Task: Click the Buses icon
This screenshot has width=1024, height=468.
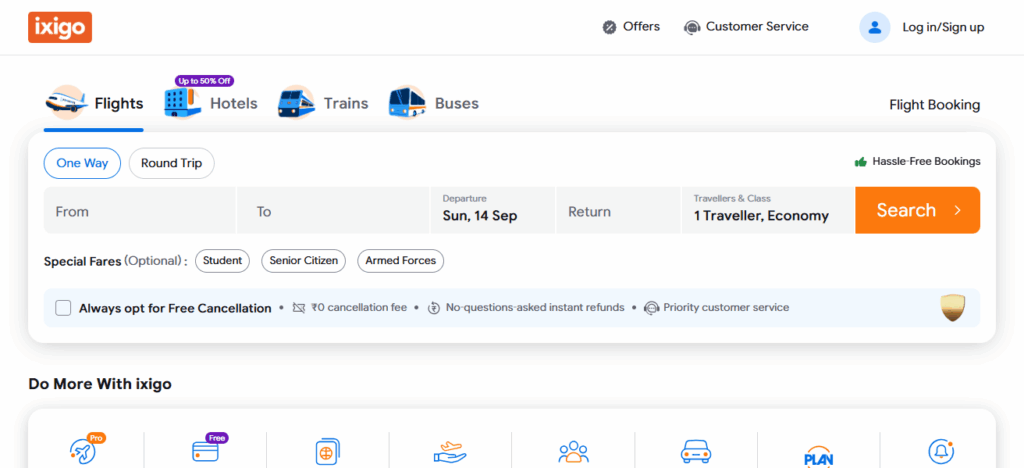Action: [408, 103]
